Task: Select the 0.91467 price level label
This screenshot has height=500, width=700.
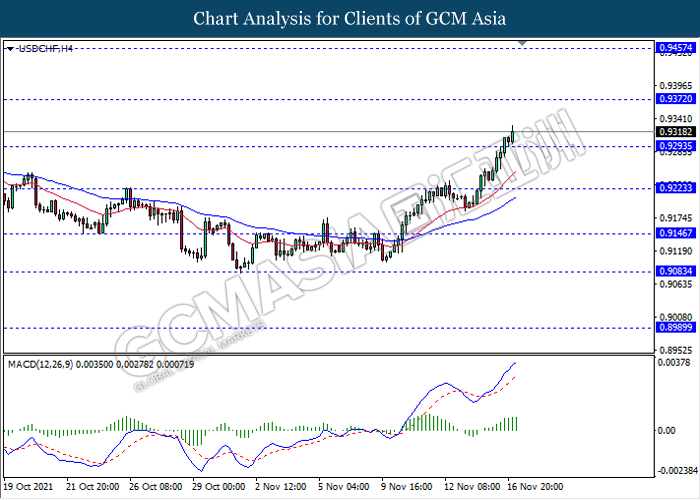Action: [675, 233]
